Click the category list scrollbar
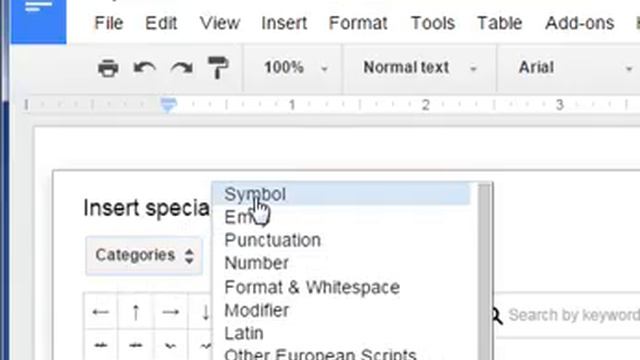The height and width of the screenshot is (360, 640). pos(484,272)
